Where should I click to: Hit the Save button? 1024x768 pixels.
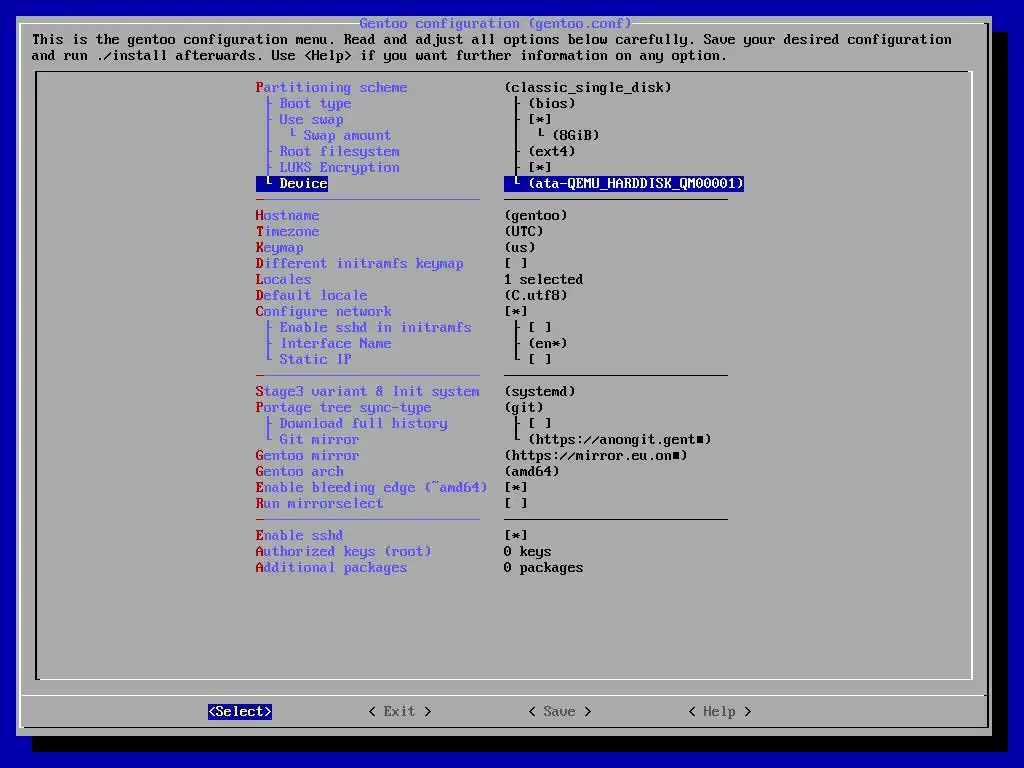pos(560,711)
